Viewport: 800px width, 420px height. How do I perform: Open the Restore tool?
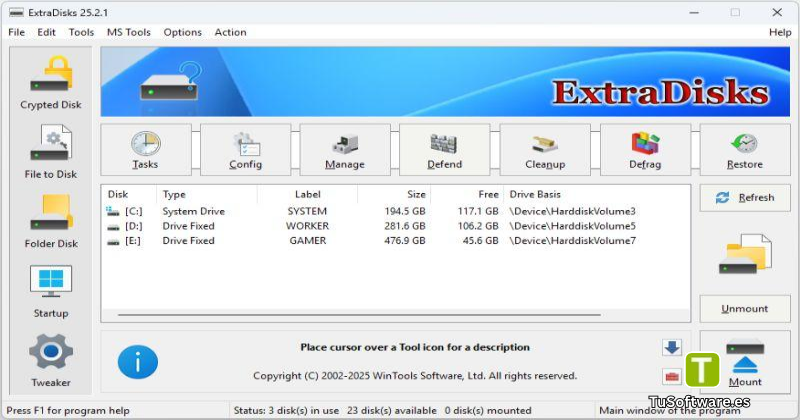(745, 150)
